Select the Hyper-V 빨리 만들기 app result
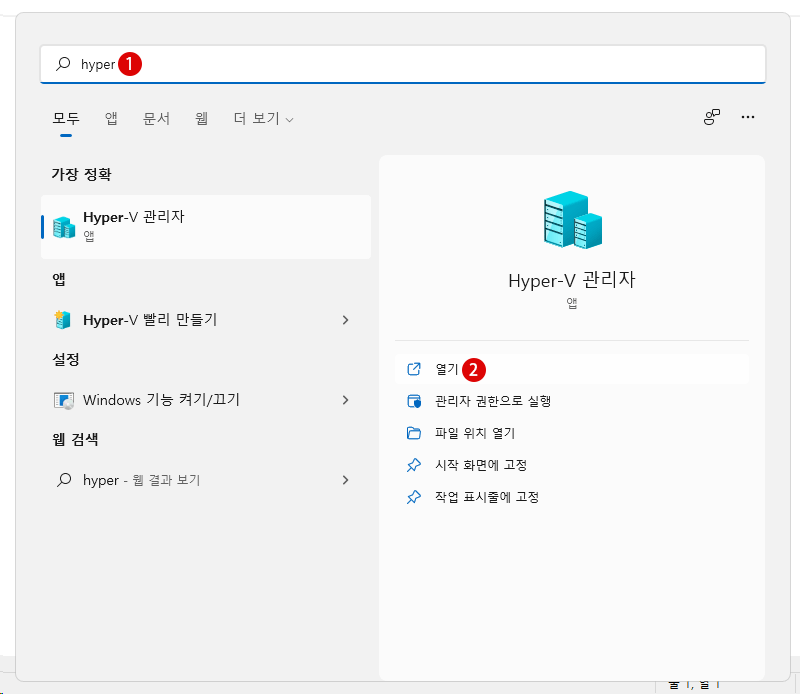The height and width of the screenshot is (694, 800). point(206,320)
